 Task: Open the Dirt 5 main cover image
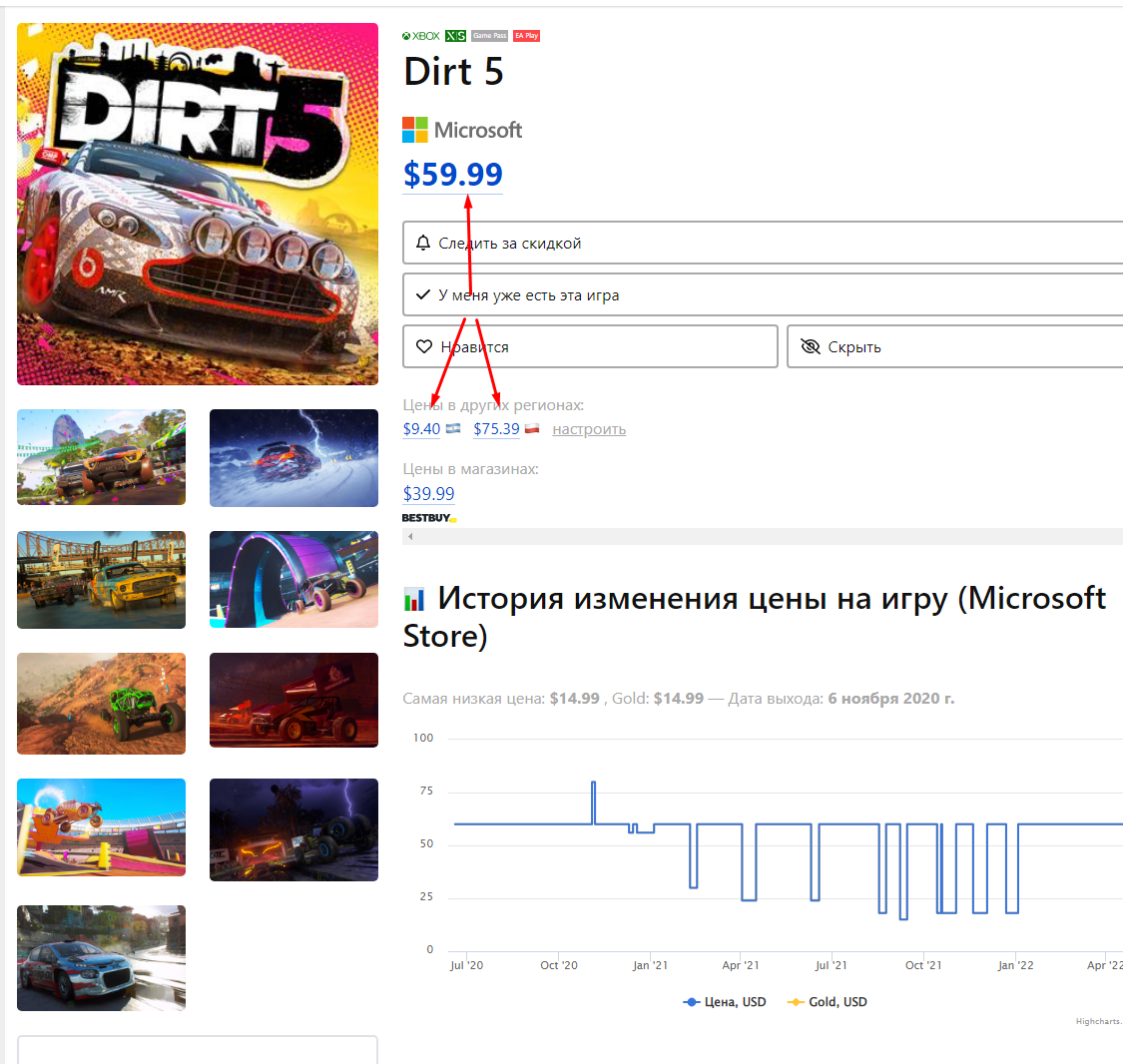[x=198, y=204]
